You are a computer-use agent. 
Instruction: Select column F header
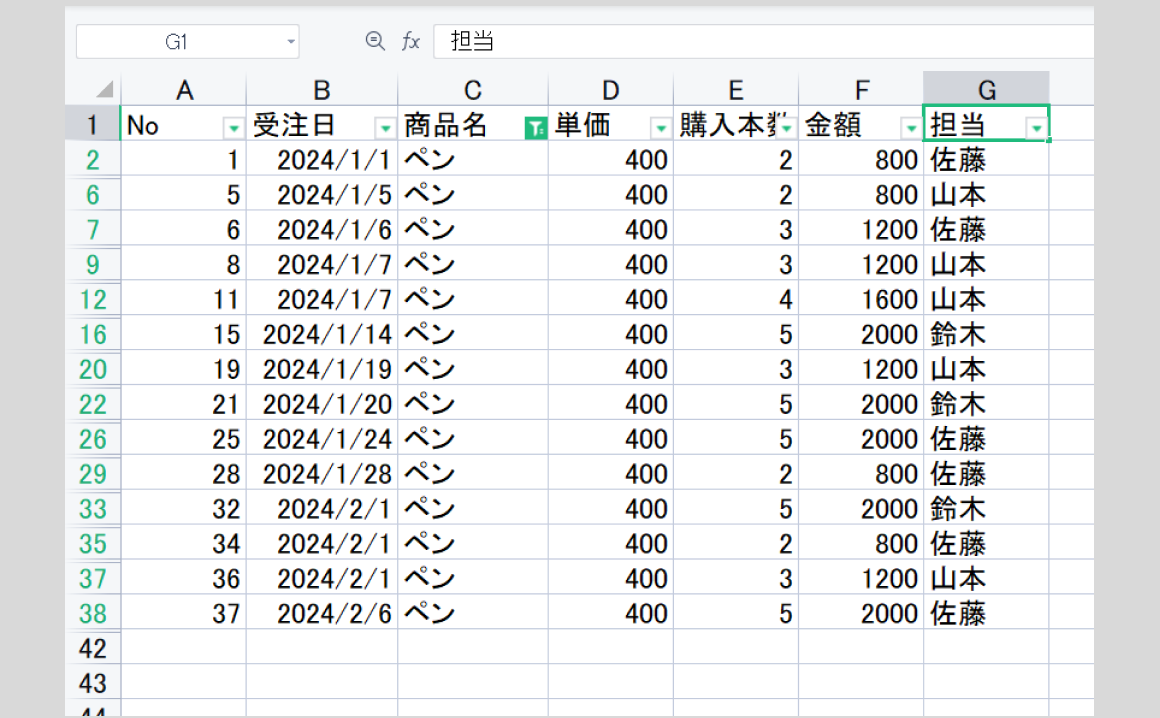pos(861,89)
